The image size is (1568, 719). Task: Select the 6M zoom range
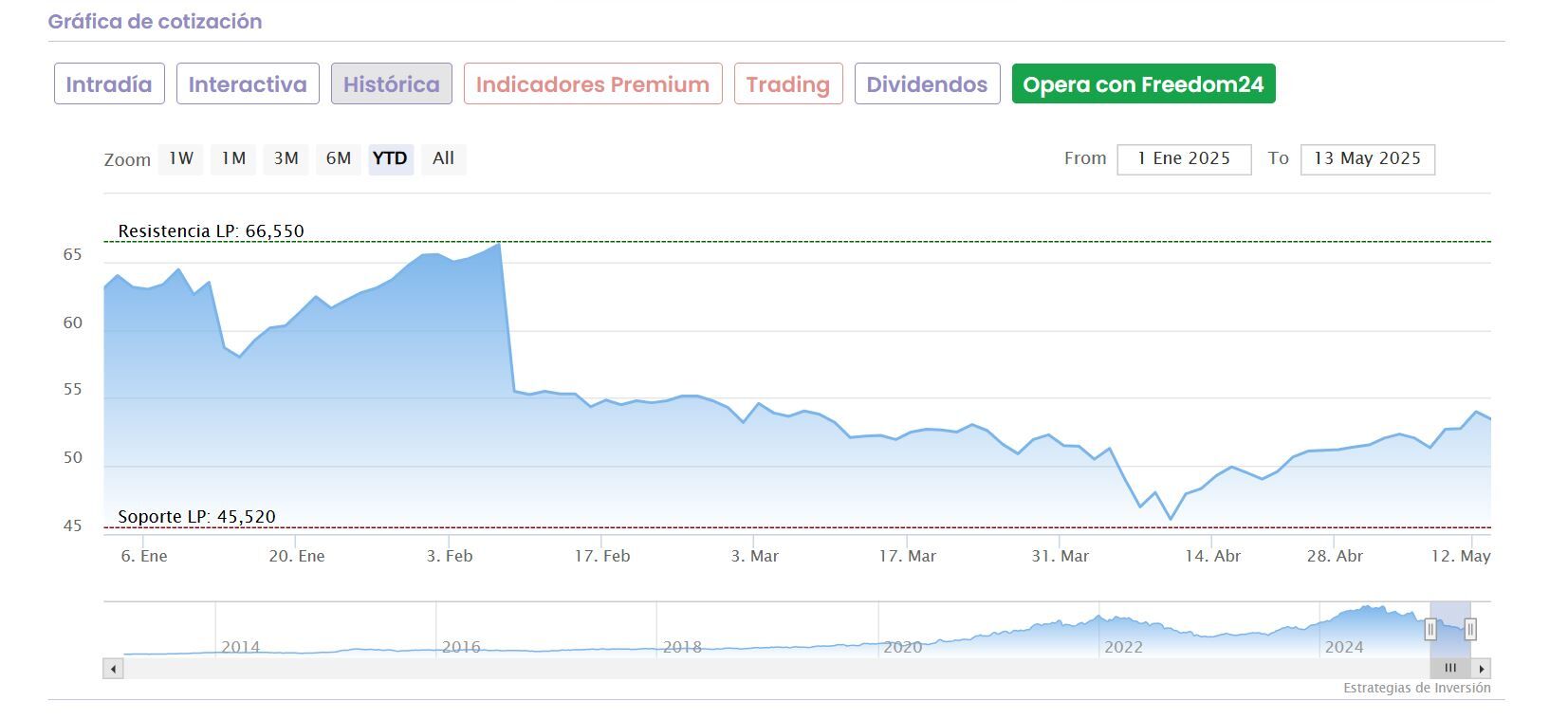339,158
